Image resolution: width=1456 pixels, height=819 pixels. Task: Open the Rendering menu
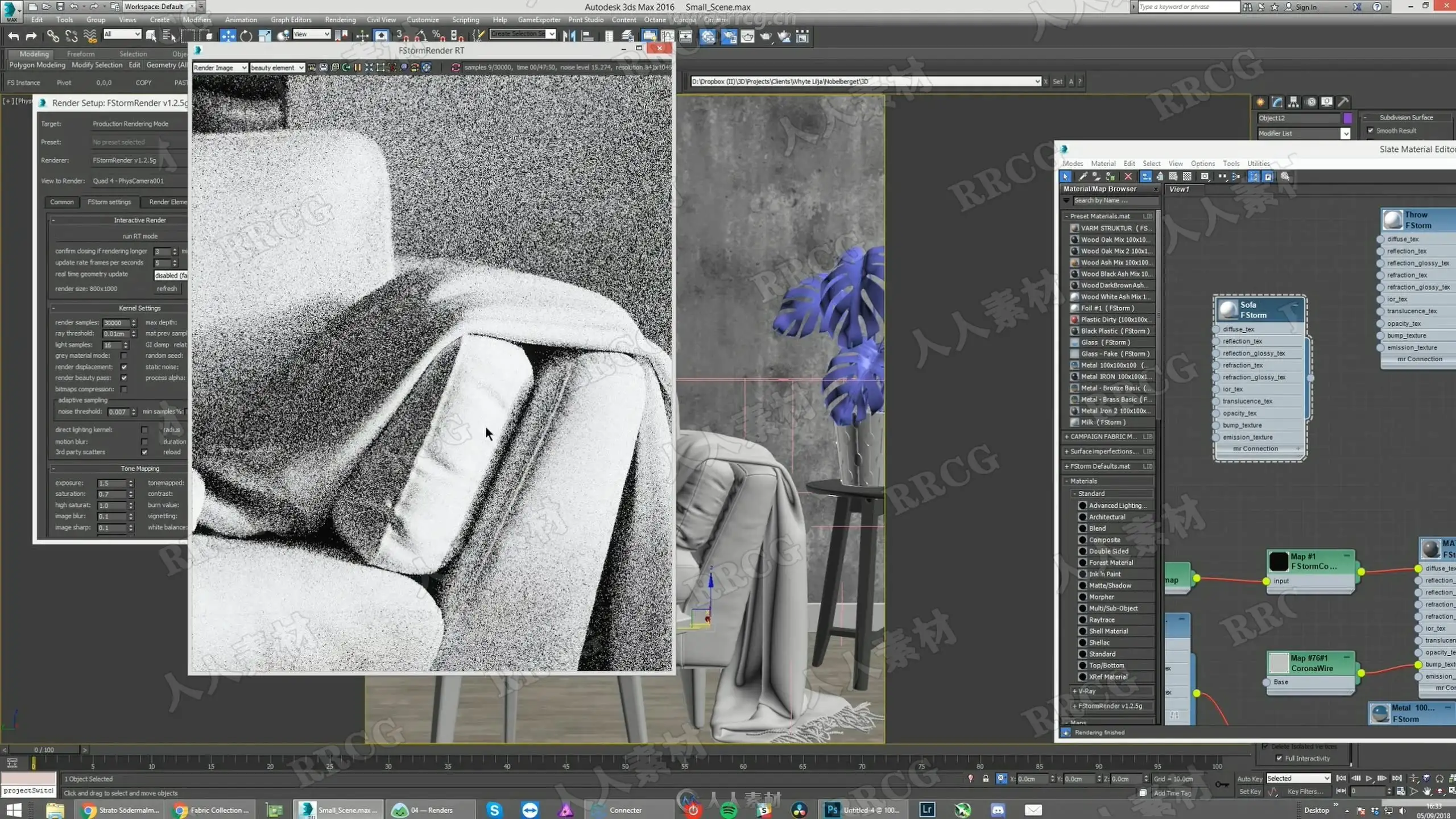pos(340,19)
